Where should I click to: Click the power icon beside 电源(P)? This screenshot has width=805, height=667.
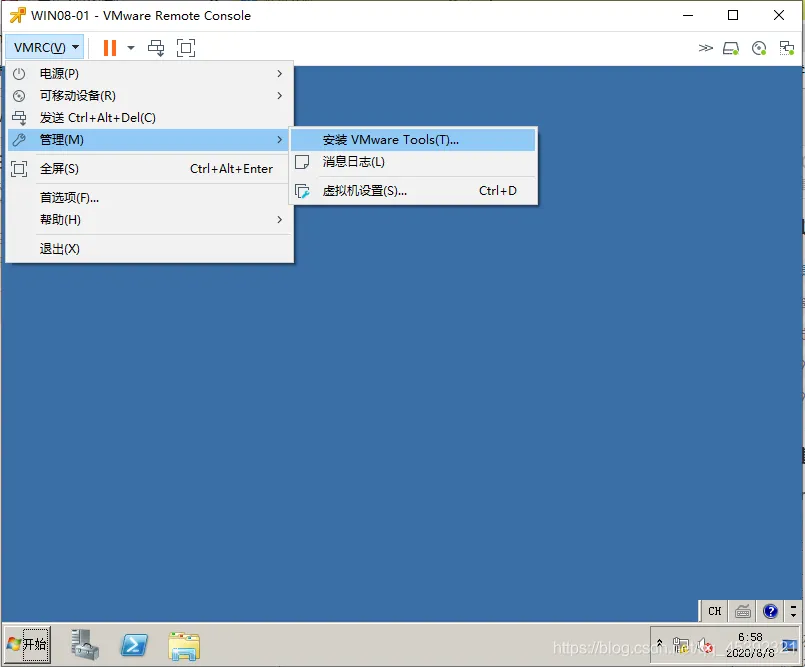[x=19, y=74]
